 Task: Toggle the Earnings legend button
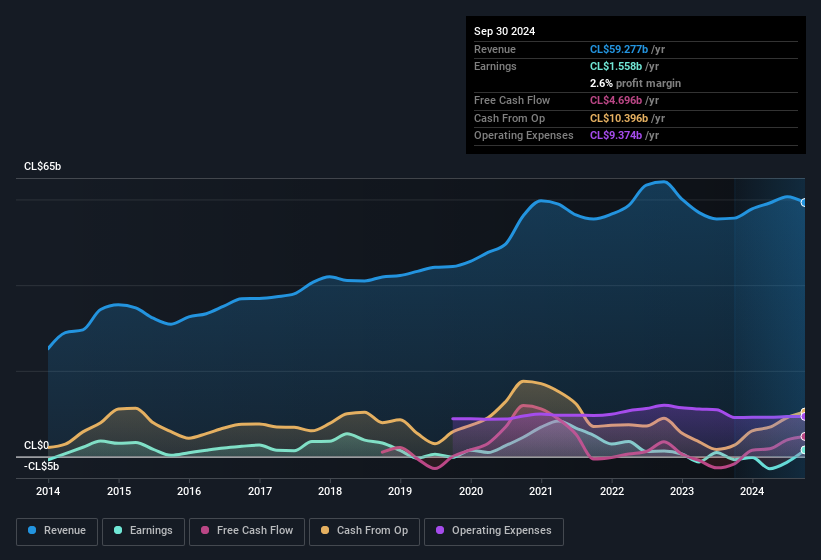pyautogui.click(x=143, y=531)
